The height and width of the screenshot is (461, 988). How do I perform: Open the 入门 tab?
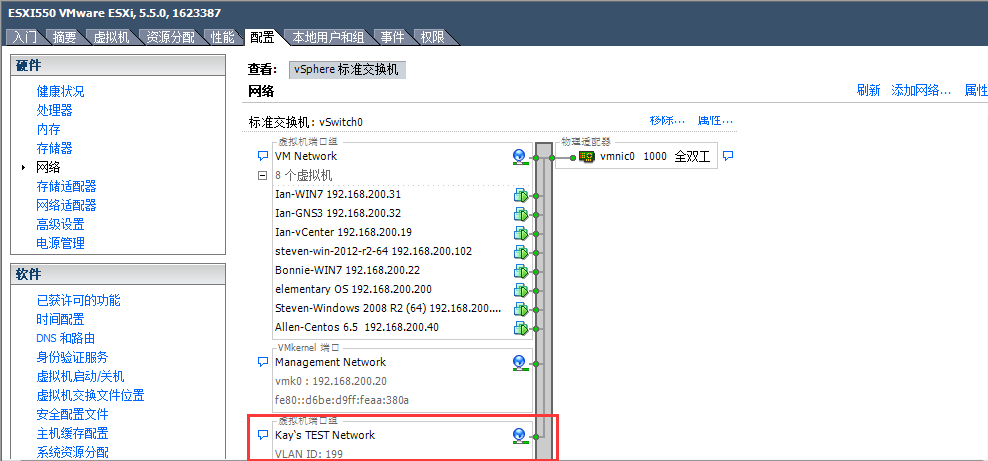pos(25,37)
